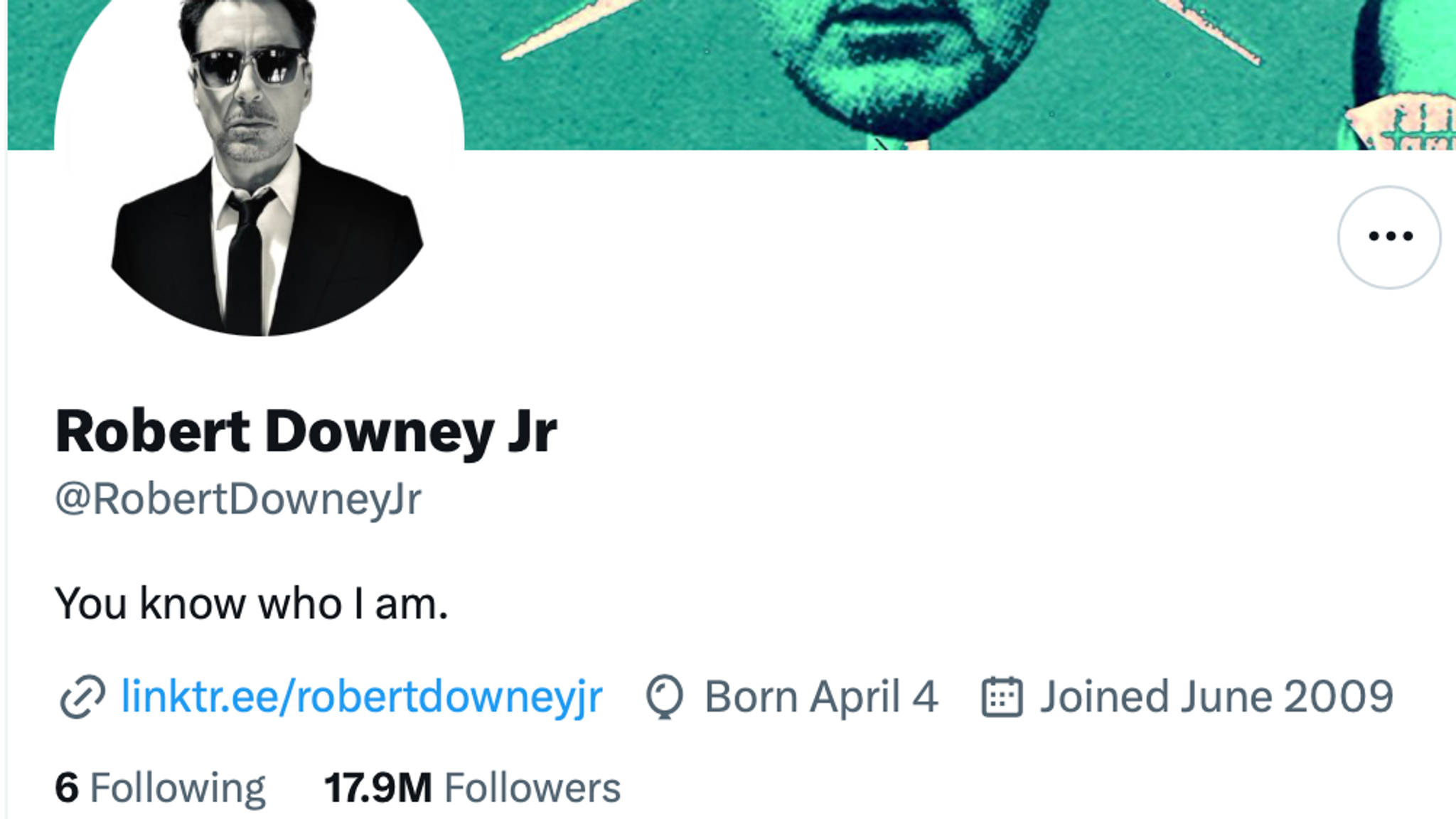Open the 6 Following list

pos(160,788)
